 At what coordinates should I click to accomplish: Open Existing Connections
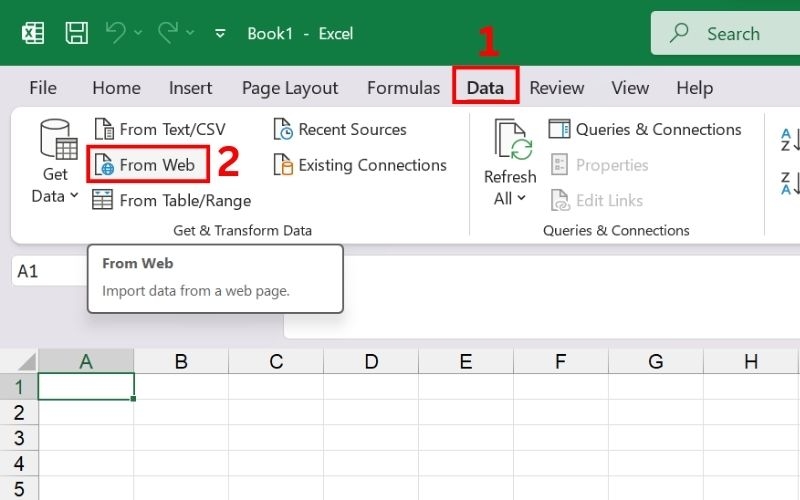(x=360, y=165)
